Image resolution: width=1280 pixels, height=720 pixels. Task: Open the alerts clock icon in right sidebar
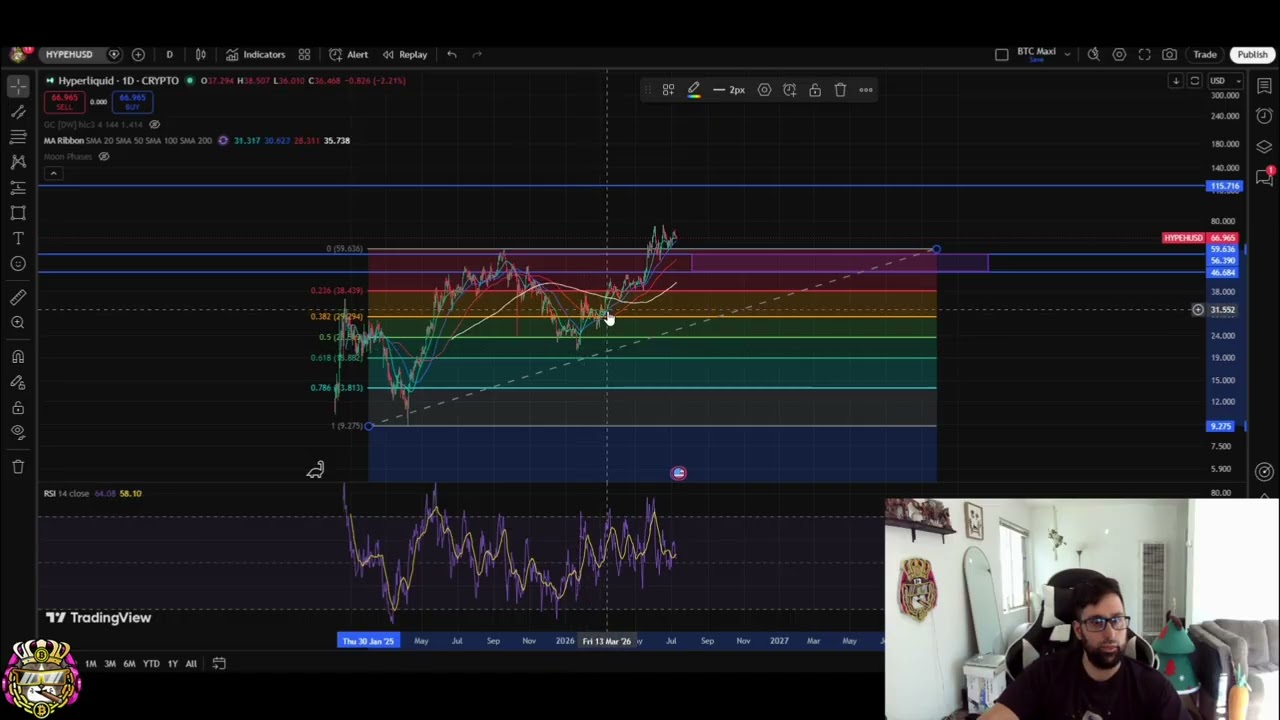point(1264,116)
